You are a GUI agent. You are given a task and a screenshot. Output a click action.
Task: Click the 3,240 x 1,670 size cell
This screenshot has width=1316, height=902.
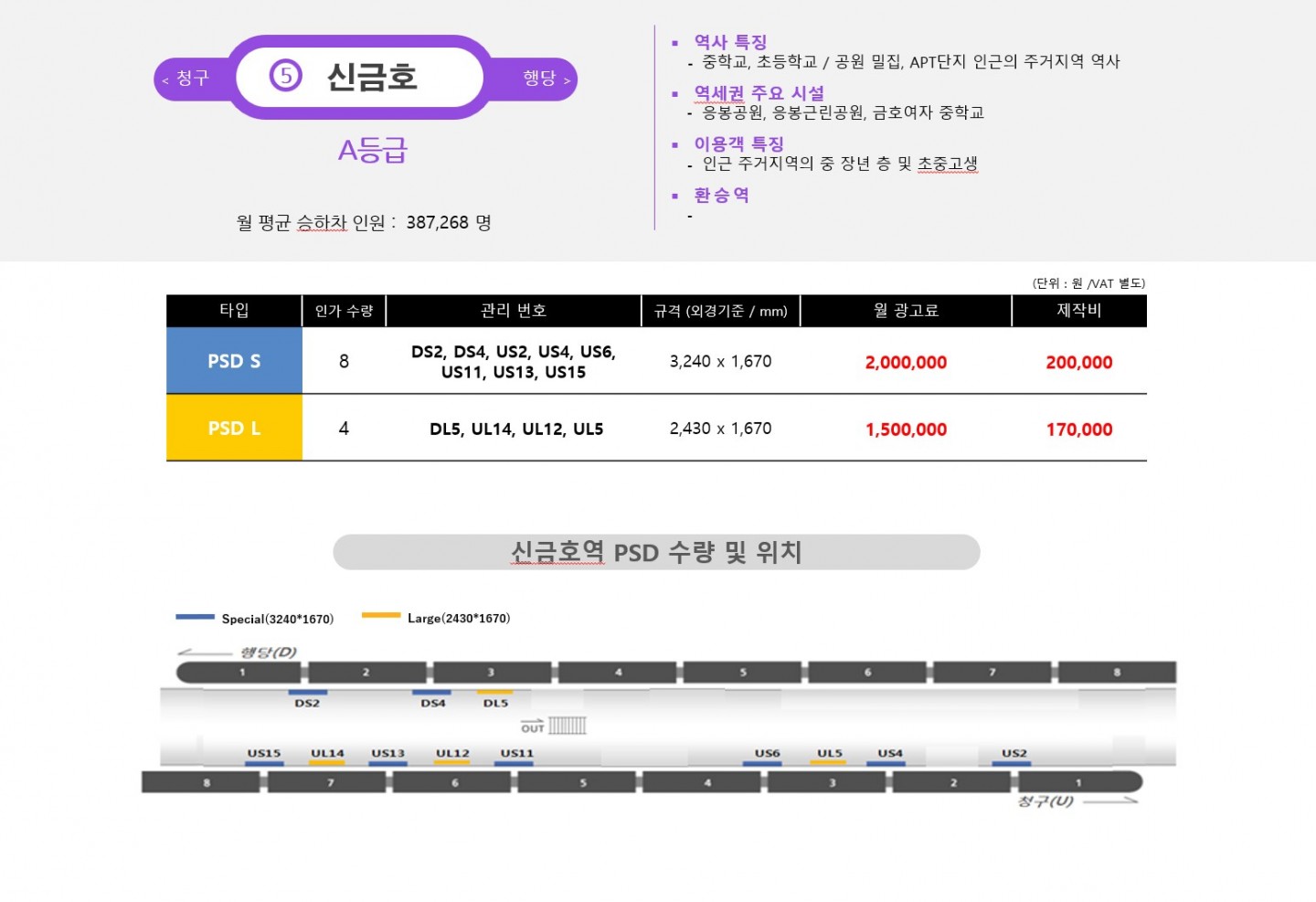tap(720, 361)
